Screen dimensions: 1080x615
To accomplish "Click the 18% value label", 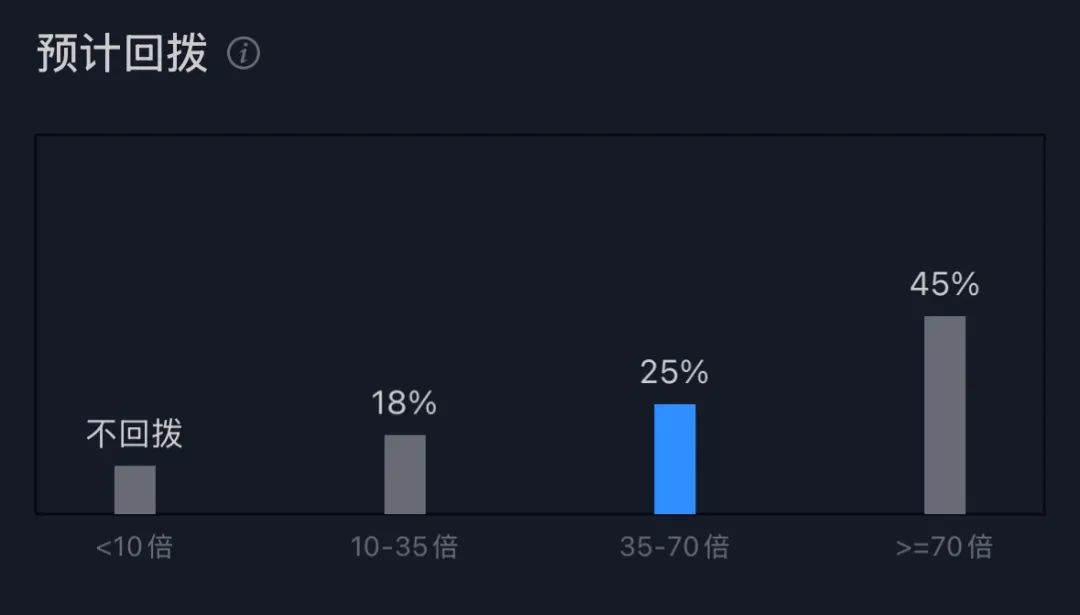I will pos(404,403).
